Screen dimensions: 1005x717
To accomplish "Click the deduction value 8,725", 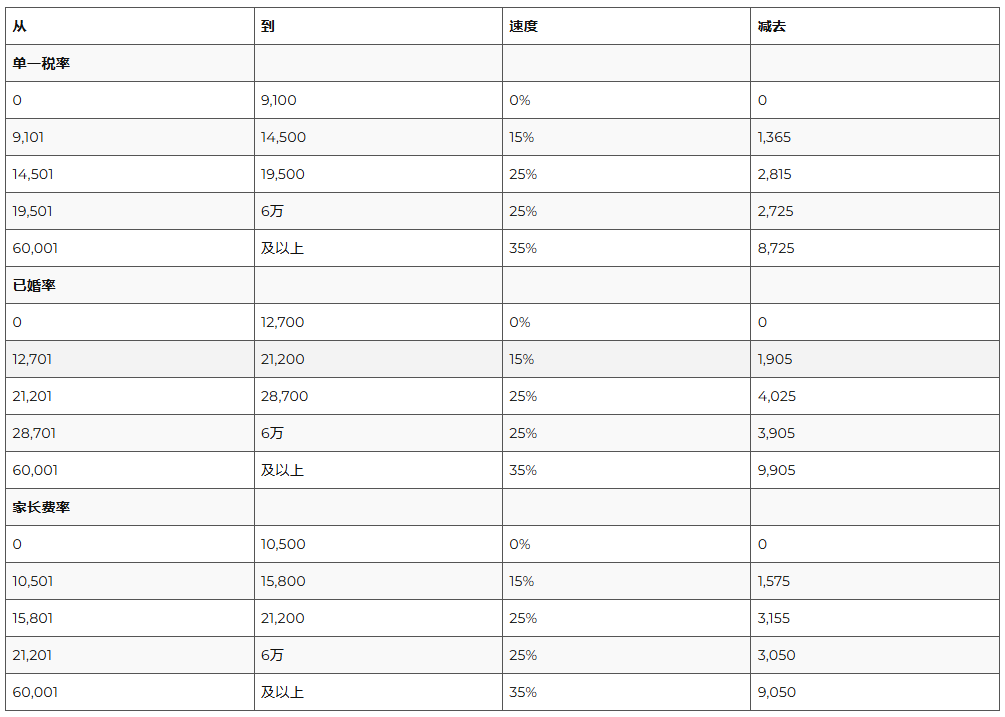I will pyautogui.click(x=776, y=248).
